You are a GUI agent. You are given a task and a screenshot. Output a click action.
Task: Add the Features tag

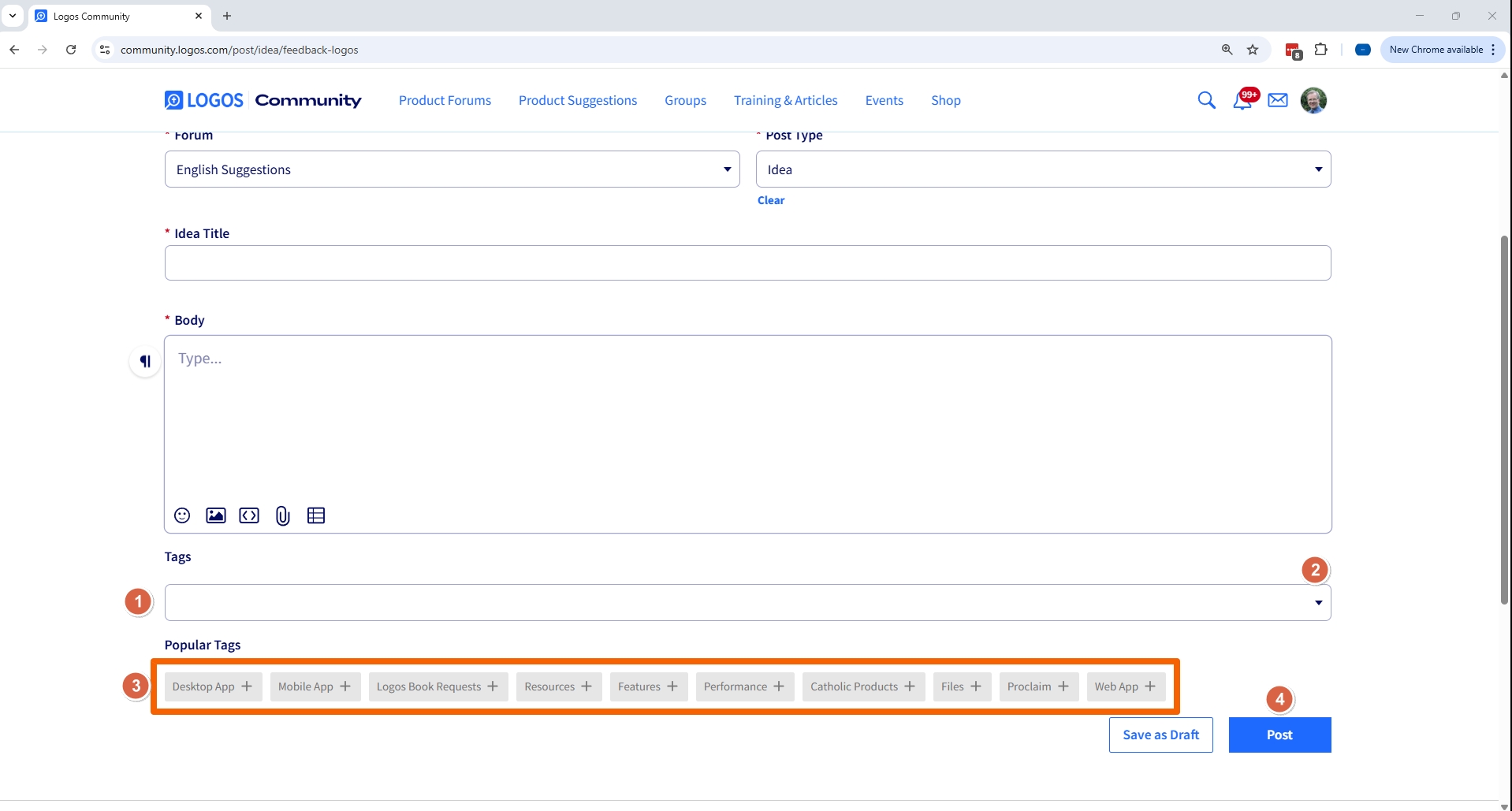pyautogui.click(x=649, y=686)
